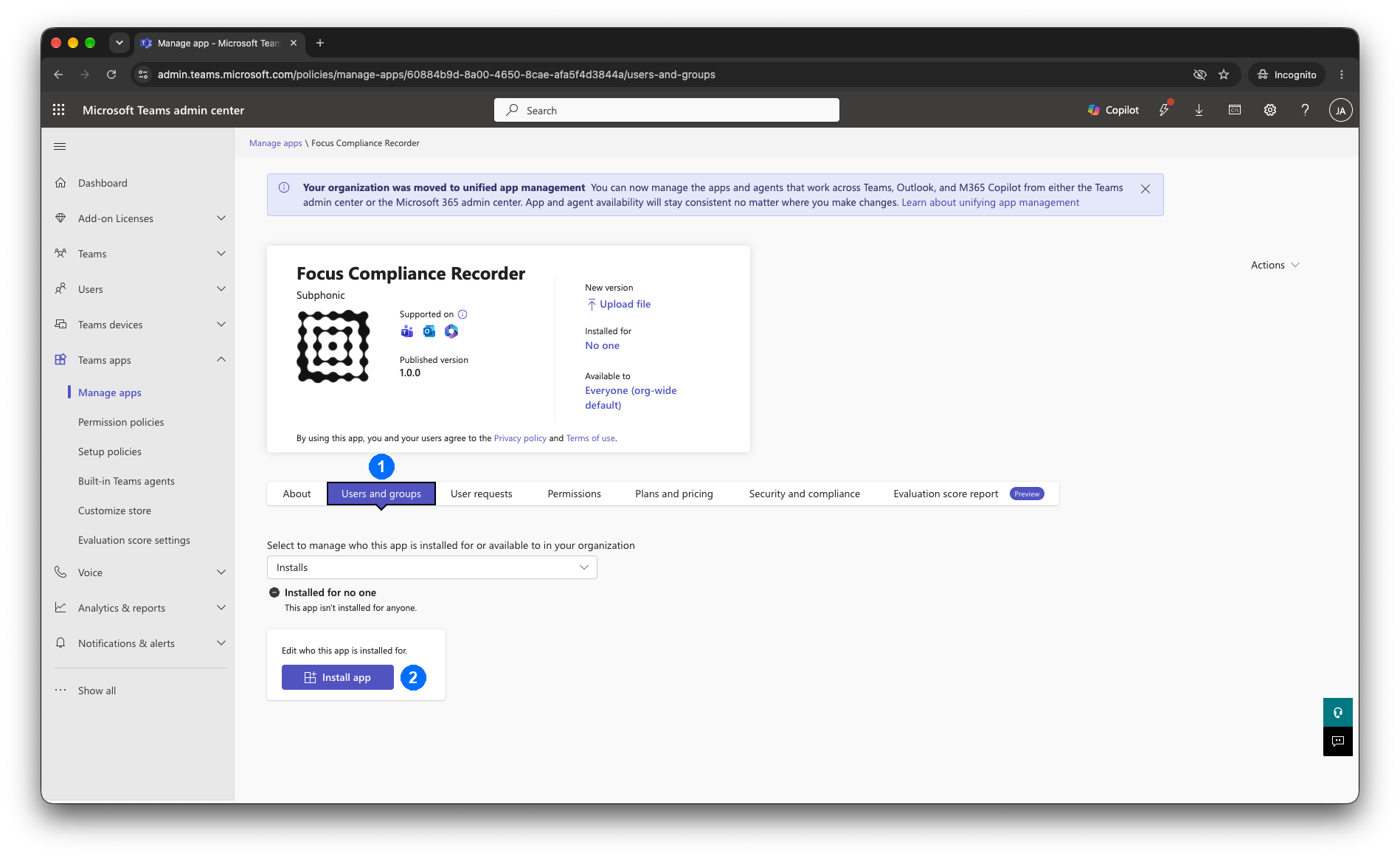The image size is (1400, 858).
Task: Expand the Voice section
Action: pyautogui.click(x=139, y=572)
